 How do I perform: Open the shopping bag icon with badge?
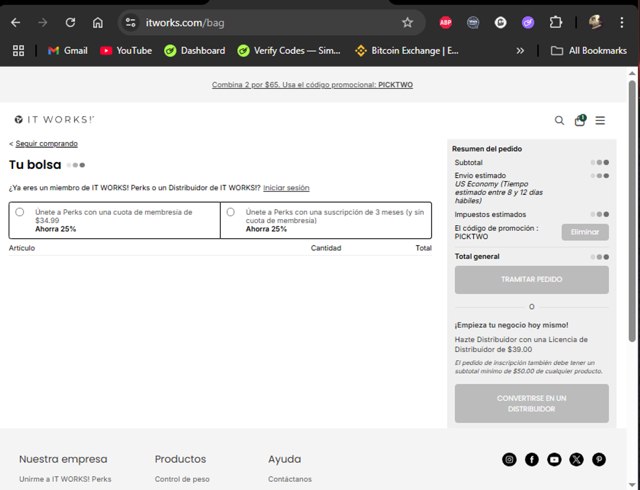[580, 120]
